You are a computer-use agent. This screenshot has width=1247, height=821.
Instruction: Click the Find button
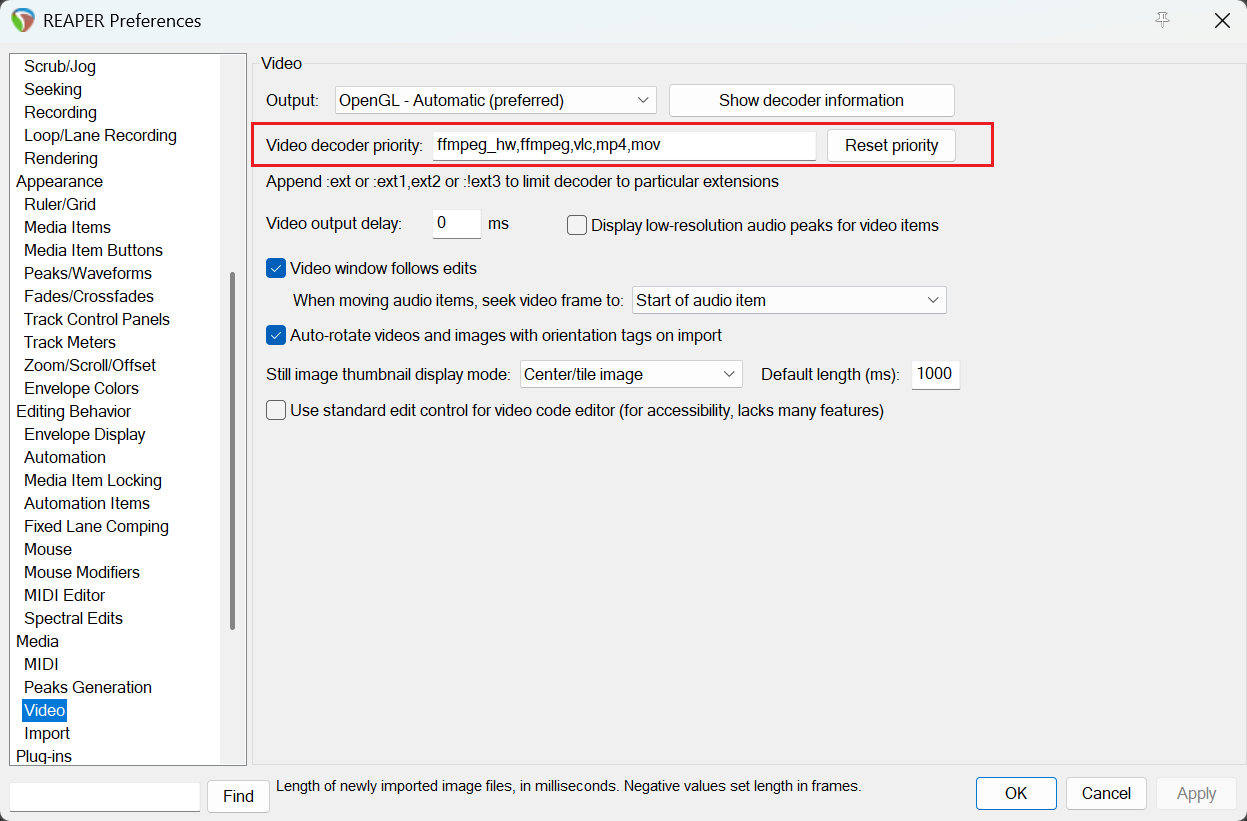coord(238,796)
